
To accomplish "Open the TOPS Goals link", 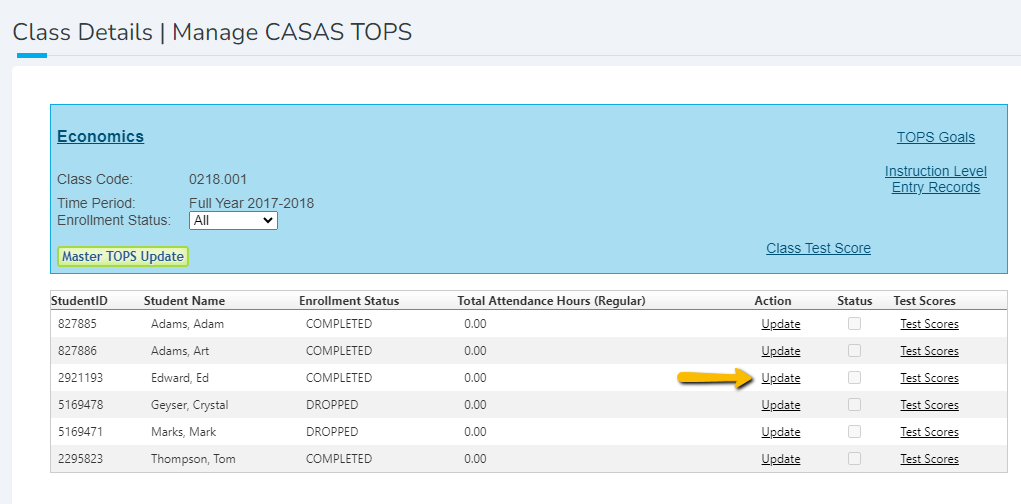I will (935, 138).
